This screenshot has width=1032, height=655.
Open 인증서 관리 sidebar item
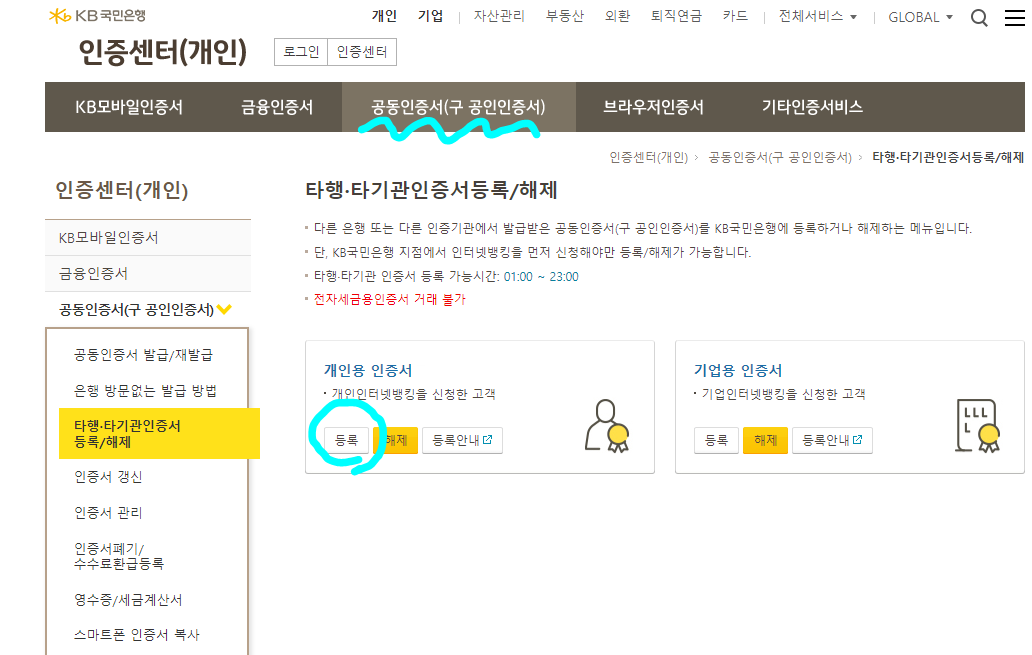108,513
